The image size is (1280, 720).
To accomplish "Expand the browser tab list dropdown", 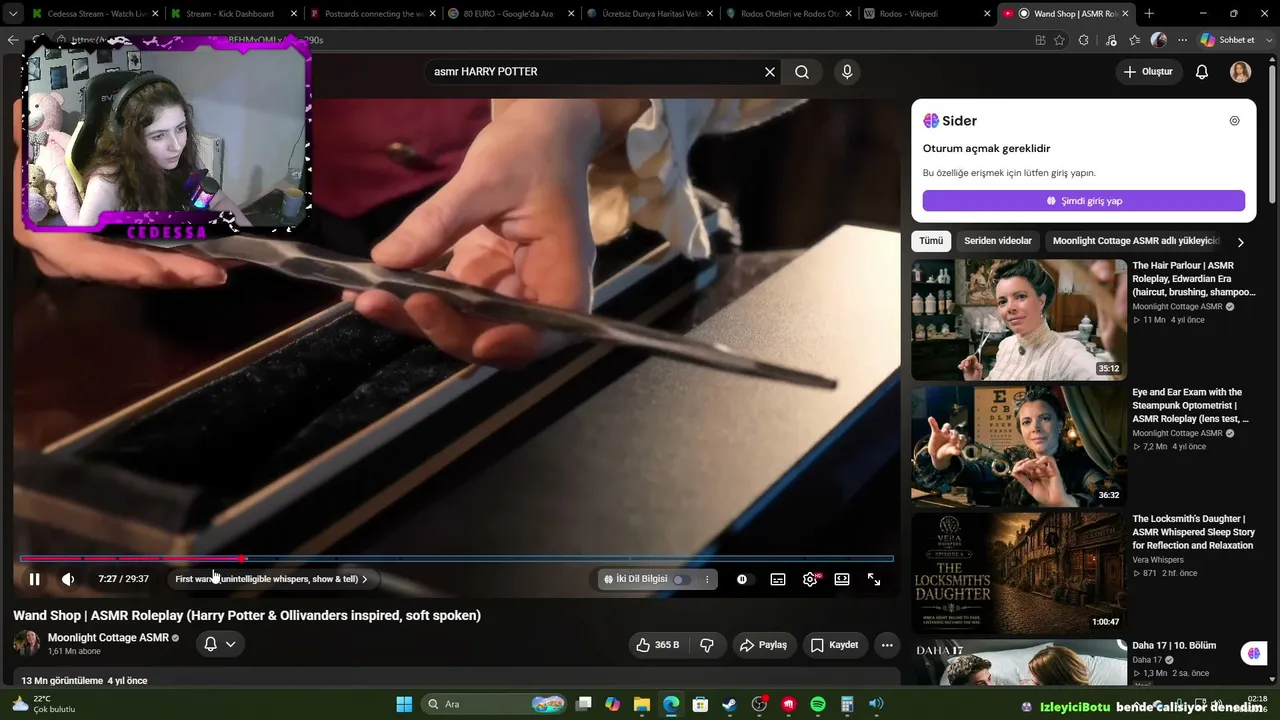I will [x=13, y=14].
